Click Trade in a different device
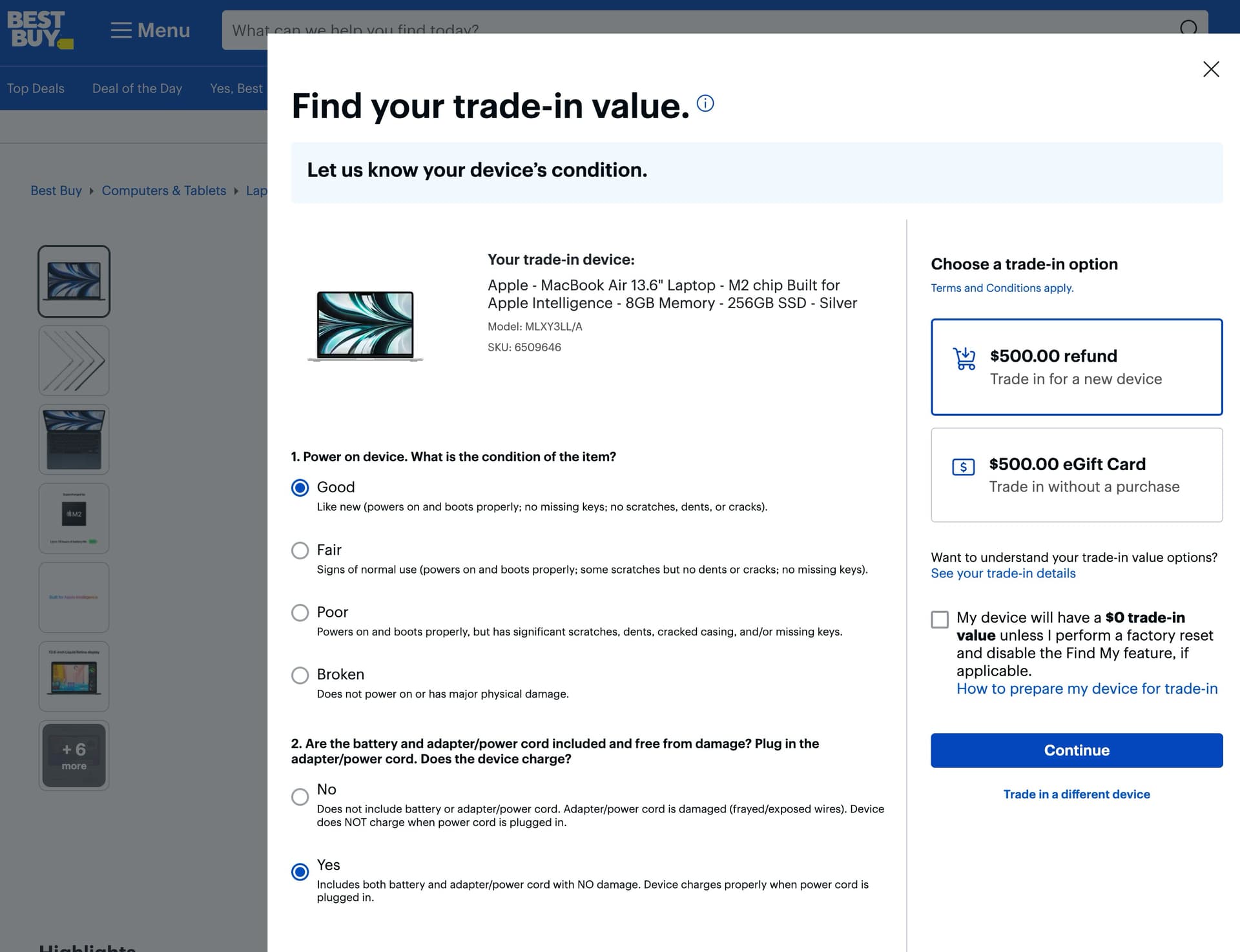 [1076, 794]
